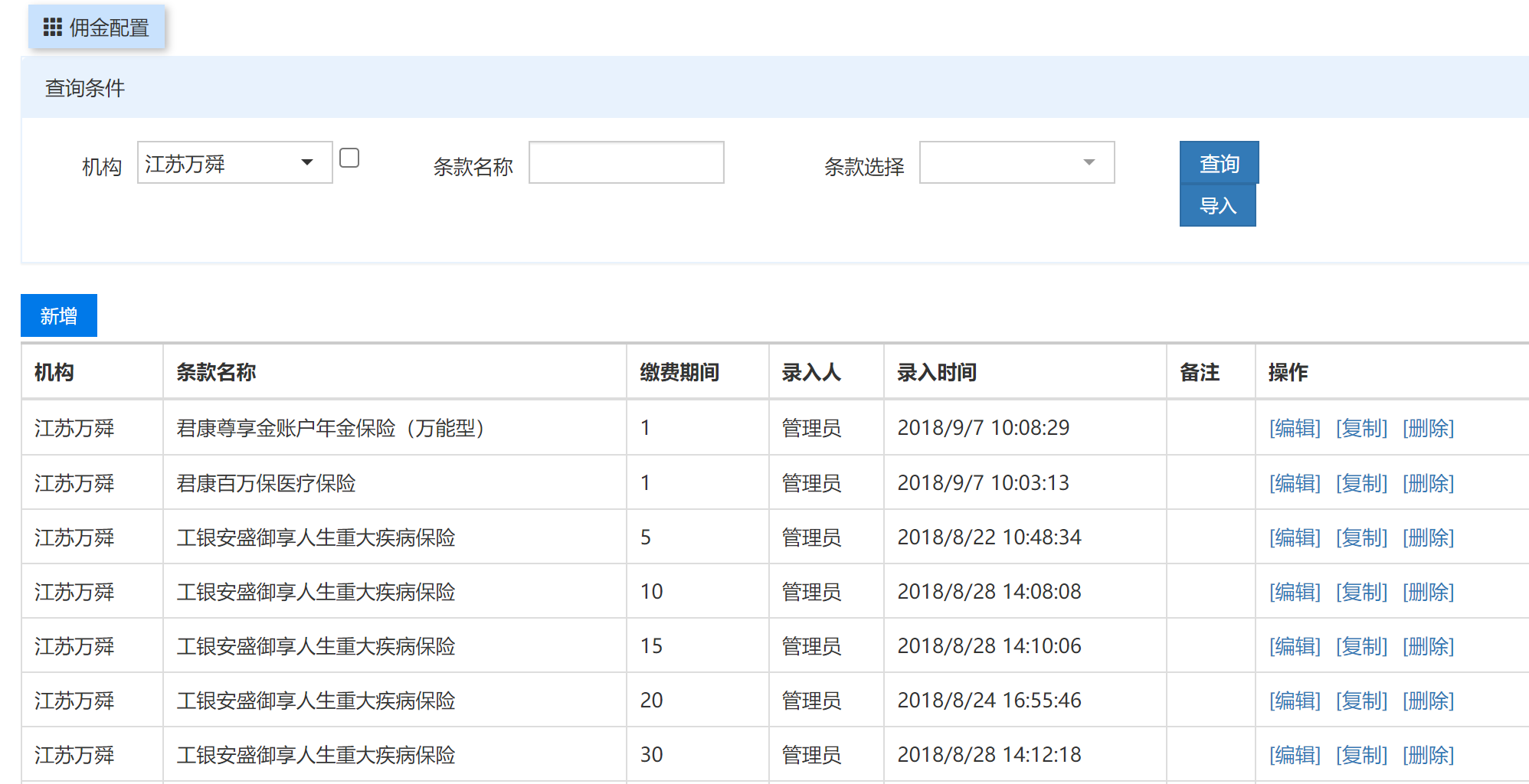Edit the row with 缴费期间 30

tap(1295, 755)
